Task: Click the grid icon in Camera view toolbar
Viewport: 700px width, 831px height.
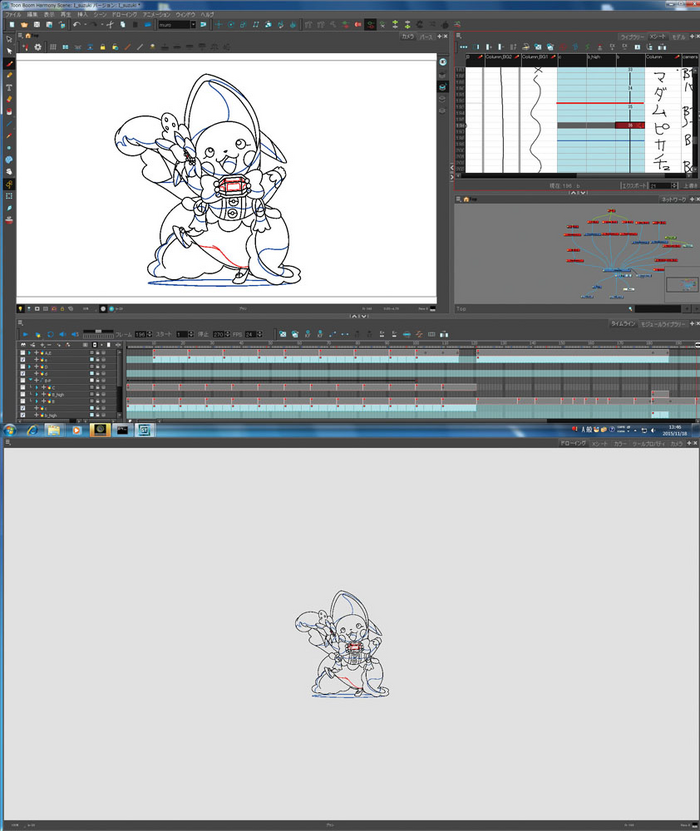Action: 53,47
